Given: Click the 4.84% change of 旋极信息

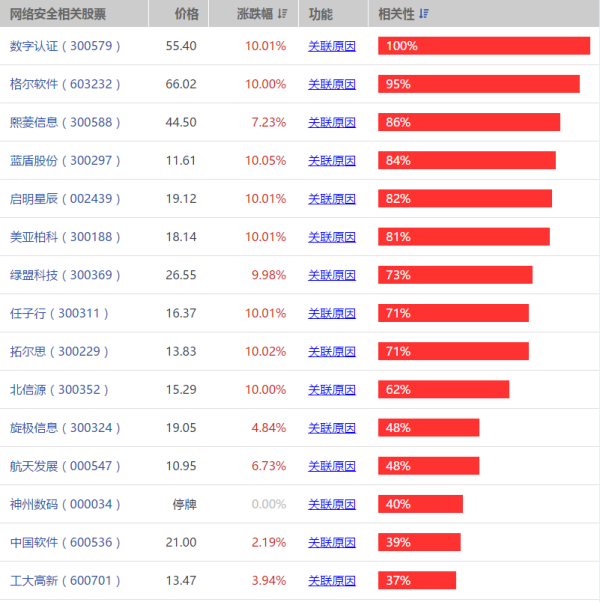Looking at the screenshot, I should [x=269, y=428].
